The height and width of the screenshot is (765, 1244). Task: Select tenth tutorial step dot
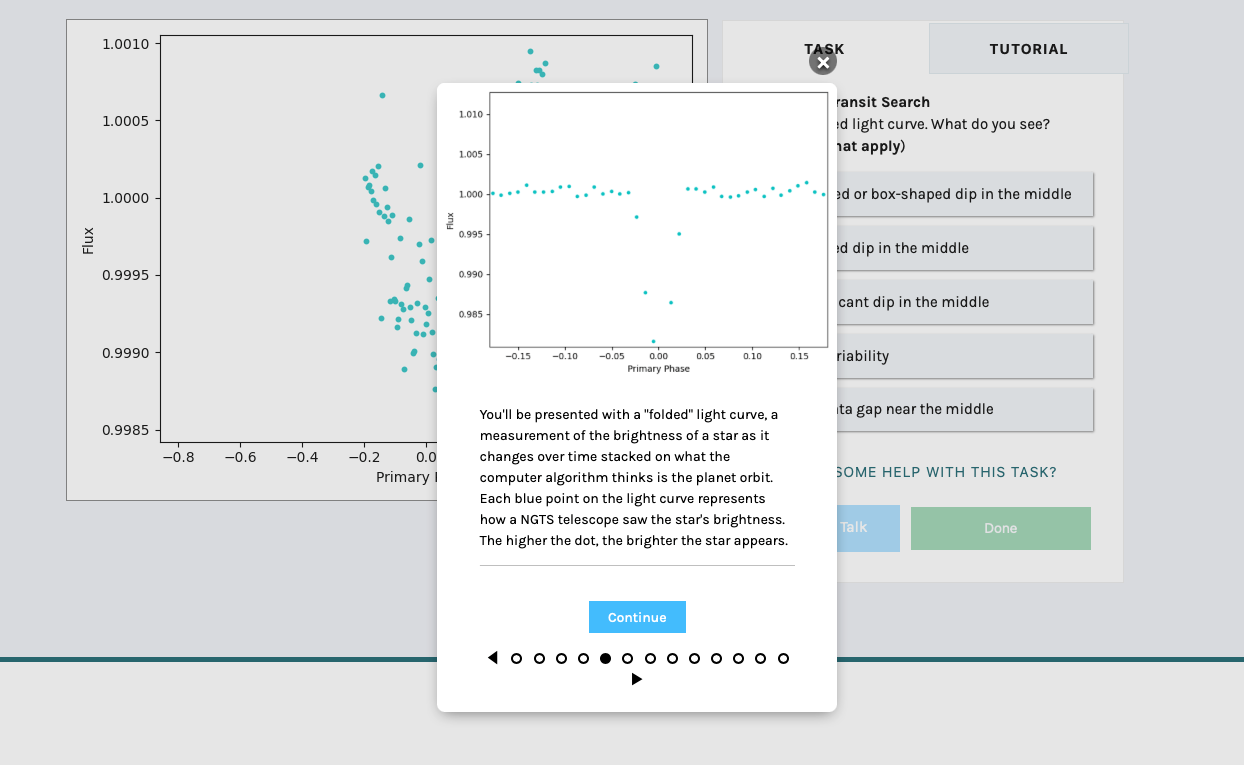[x=716, y=658]
